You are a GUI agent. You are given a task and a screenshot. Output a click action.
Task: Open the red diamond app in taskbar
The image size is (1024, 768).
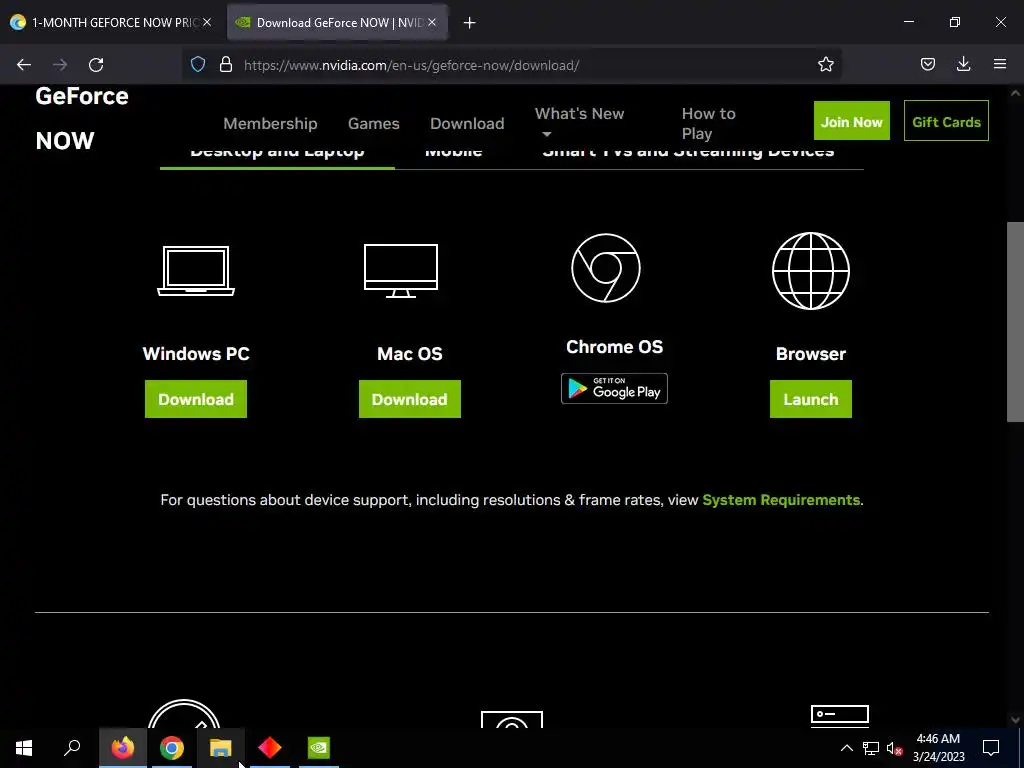pyautogui.click(x=269, y=748)
